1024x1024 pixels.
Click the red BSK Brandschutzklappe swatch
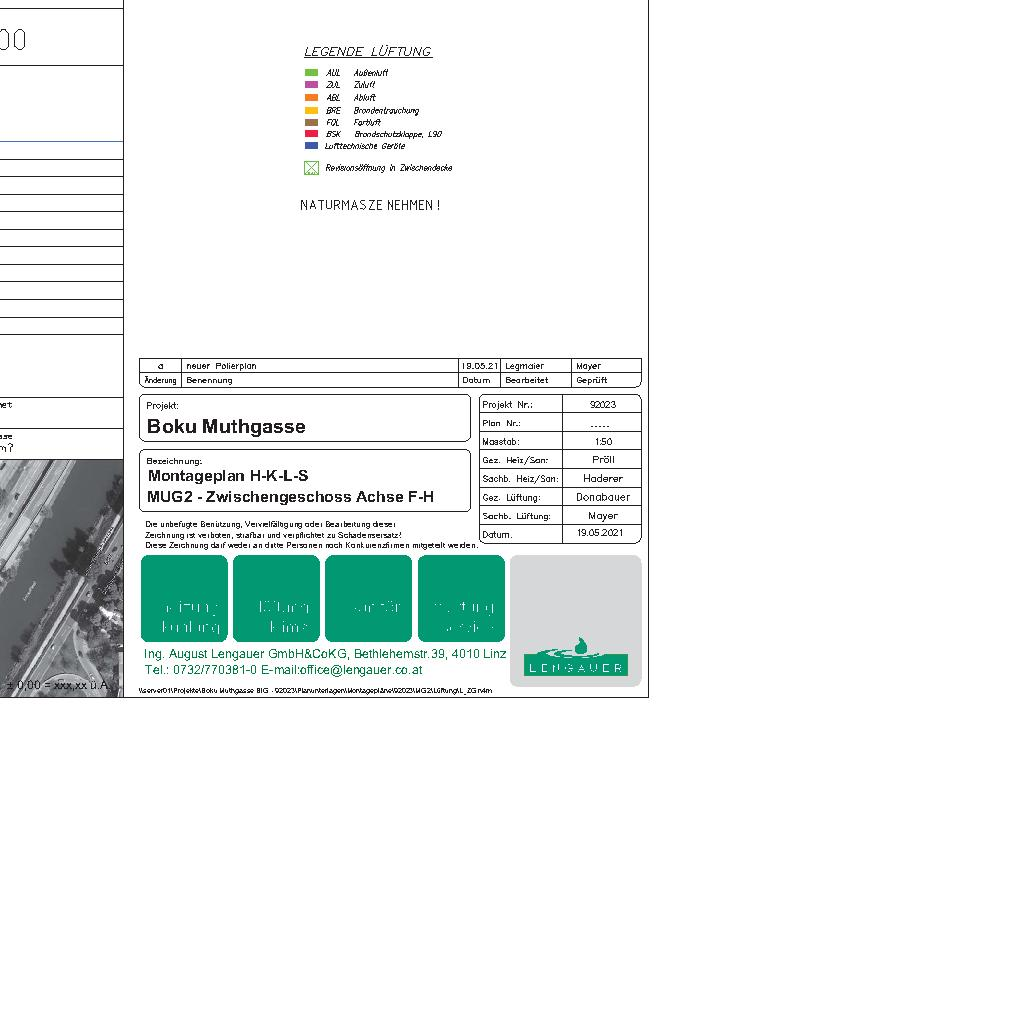tap(311, 134)
